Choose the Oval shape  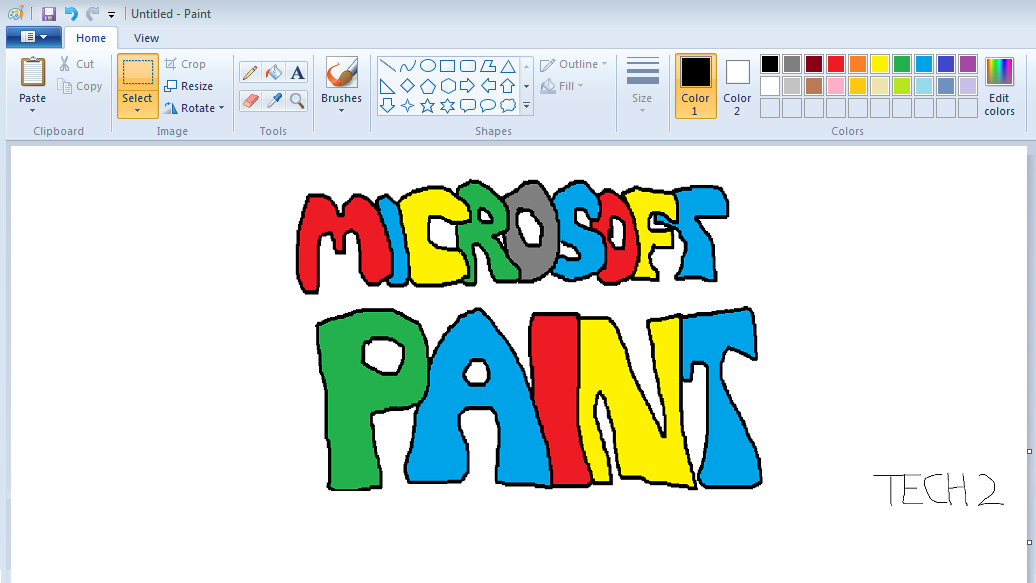click(428, 65)
